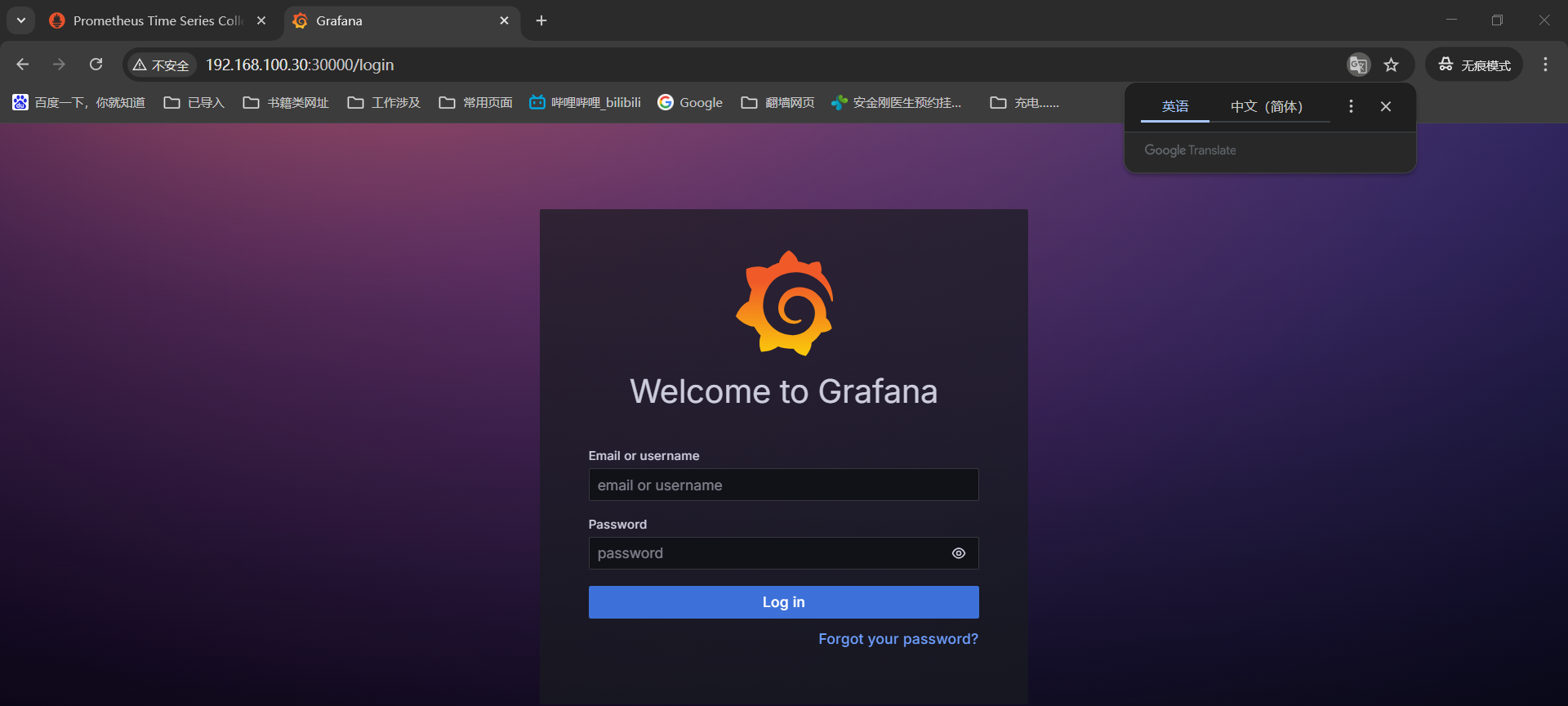Click the Welcome to Grafana heading

(x=783, y=391)
